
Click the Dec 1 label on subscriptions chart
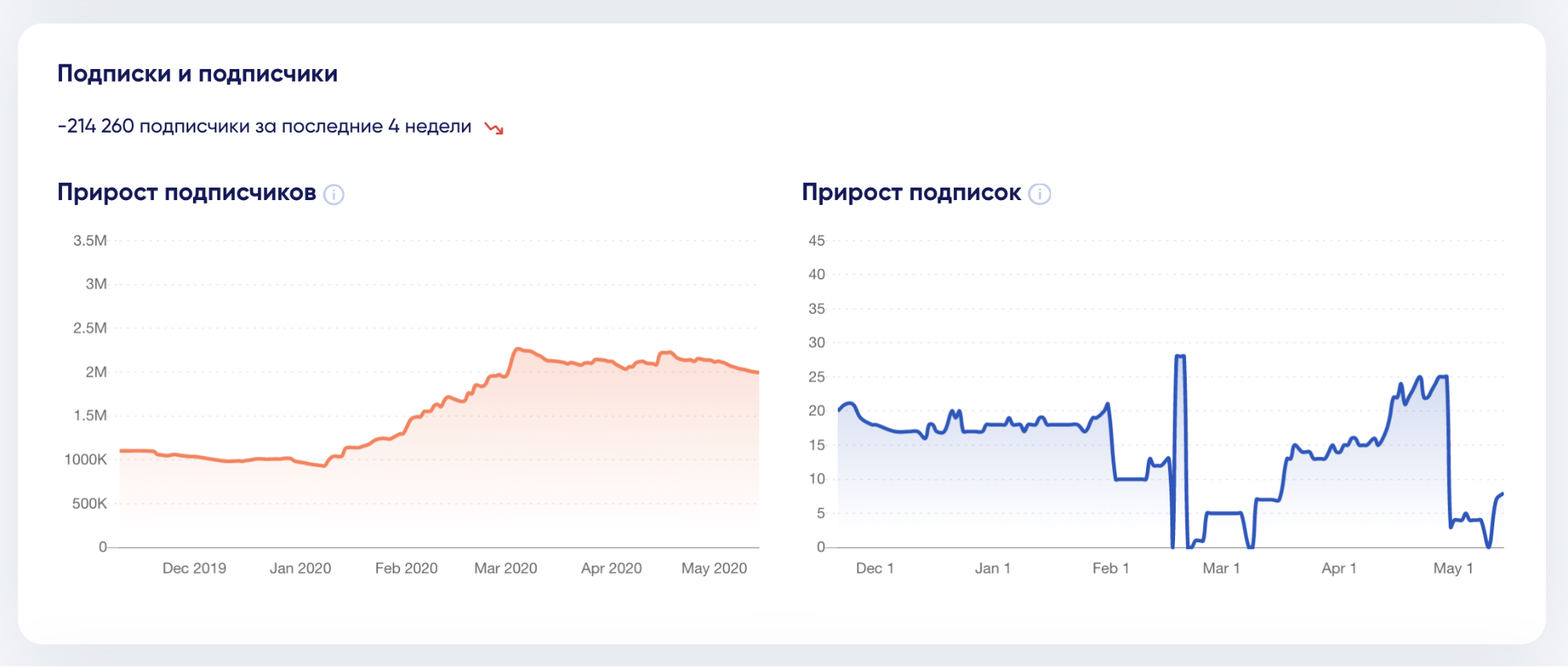(875, 568)
